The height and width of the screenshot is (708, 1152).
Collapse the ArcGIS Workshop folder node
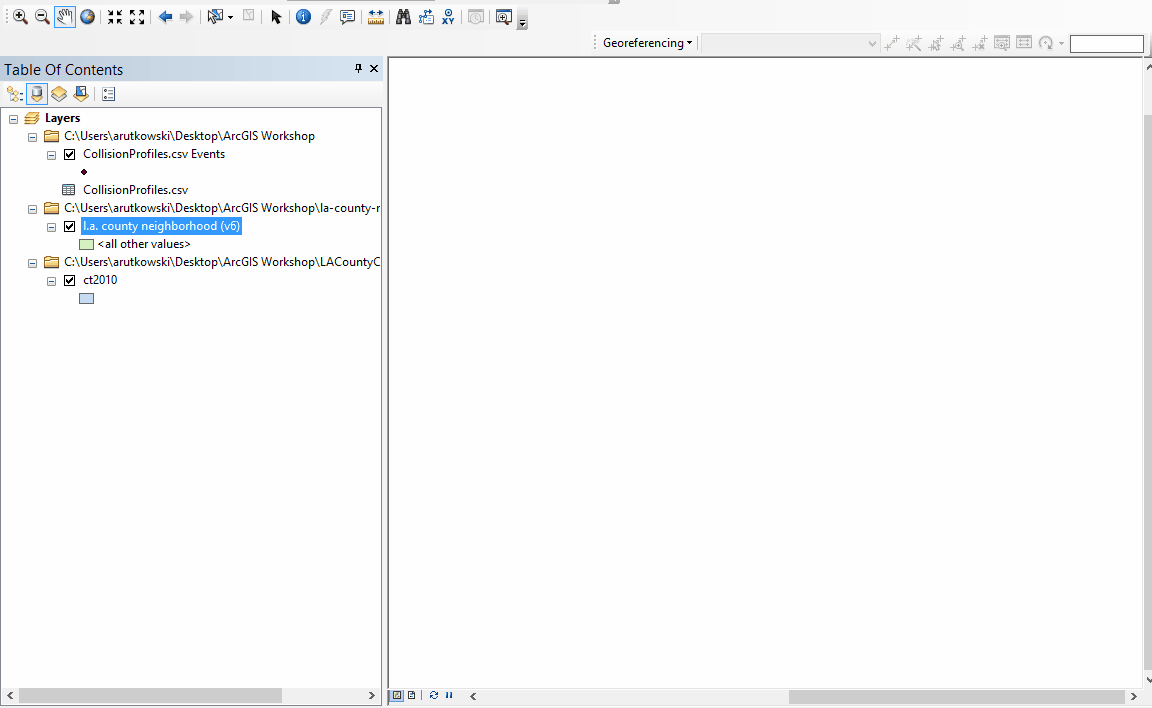32,137
